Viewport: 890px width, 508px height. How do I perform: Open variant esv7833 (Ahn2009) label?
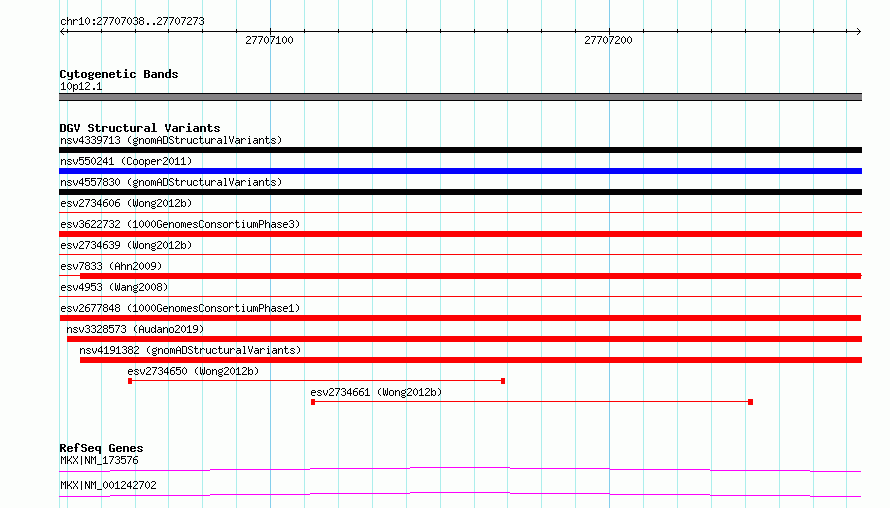pos(111,266)
